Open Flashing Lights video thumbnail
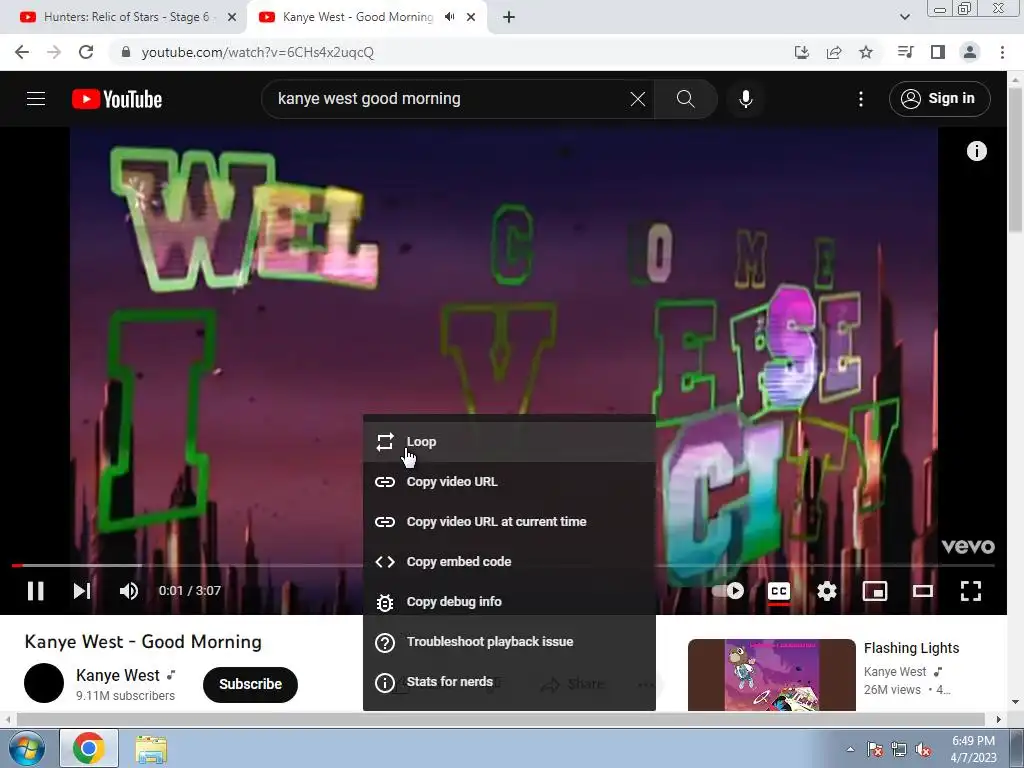The width and height of the screenshot is (1024, 768). 772,675
